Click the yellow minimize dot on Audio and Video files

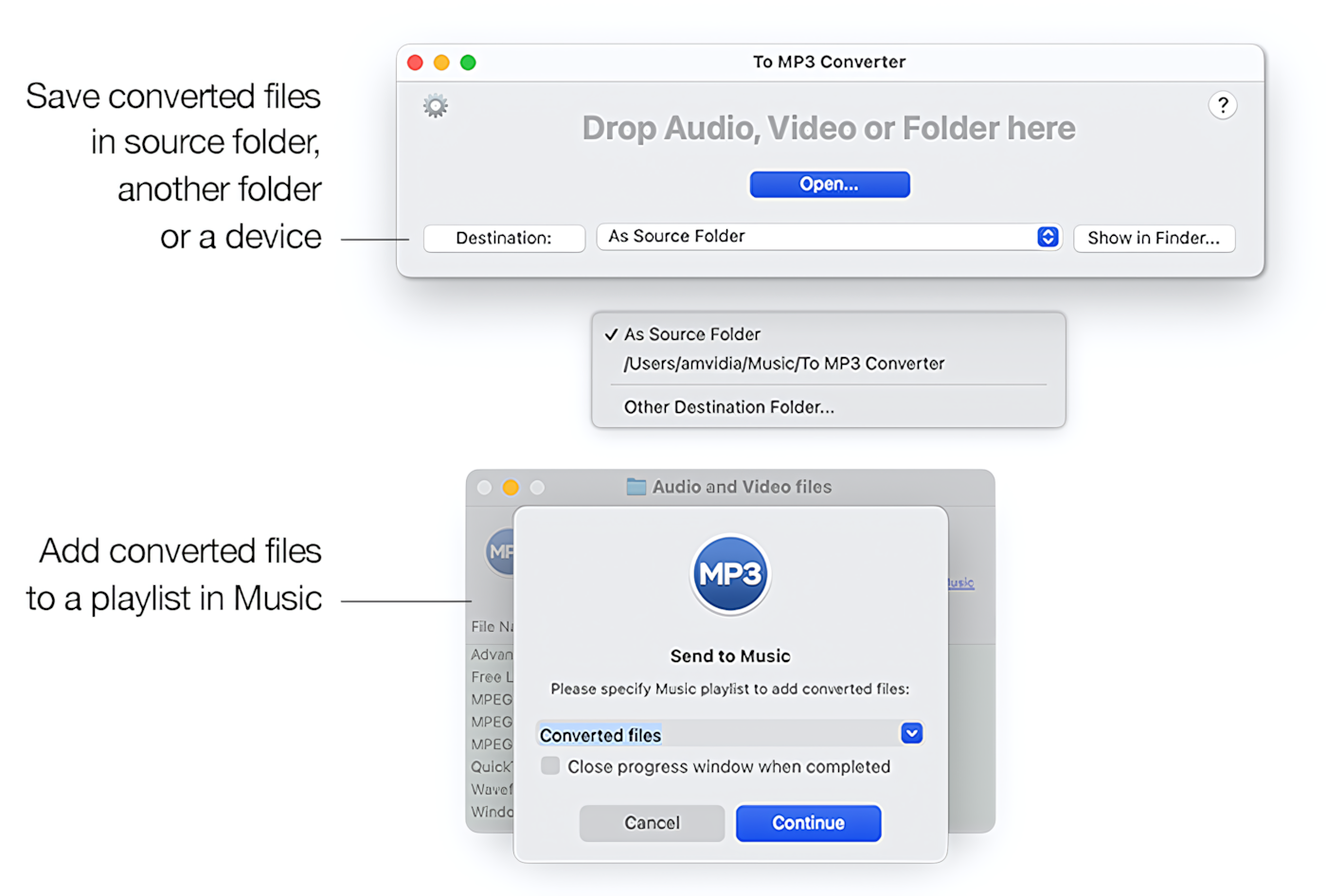(511, 487)
